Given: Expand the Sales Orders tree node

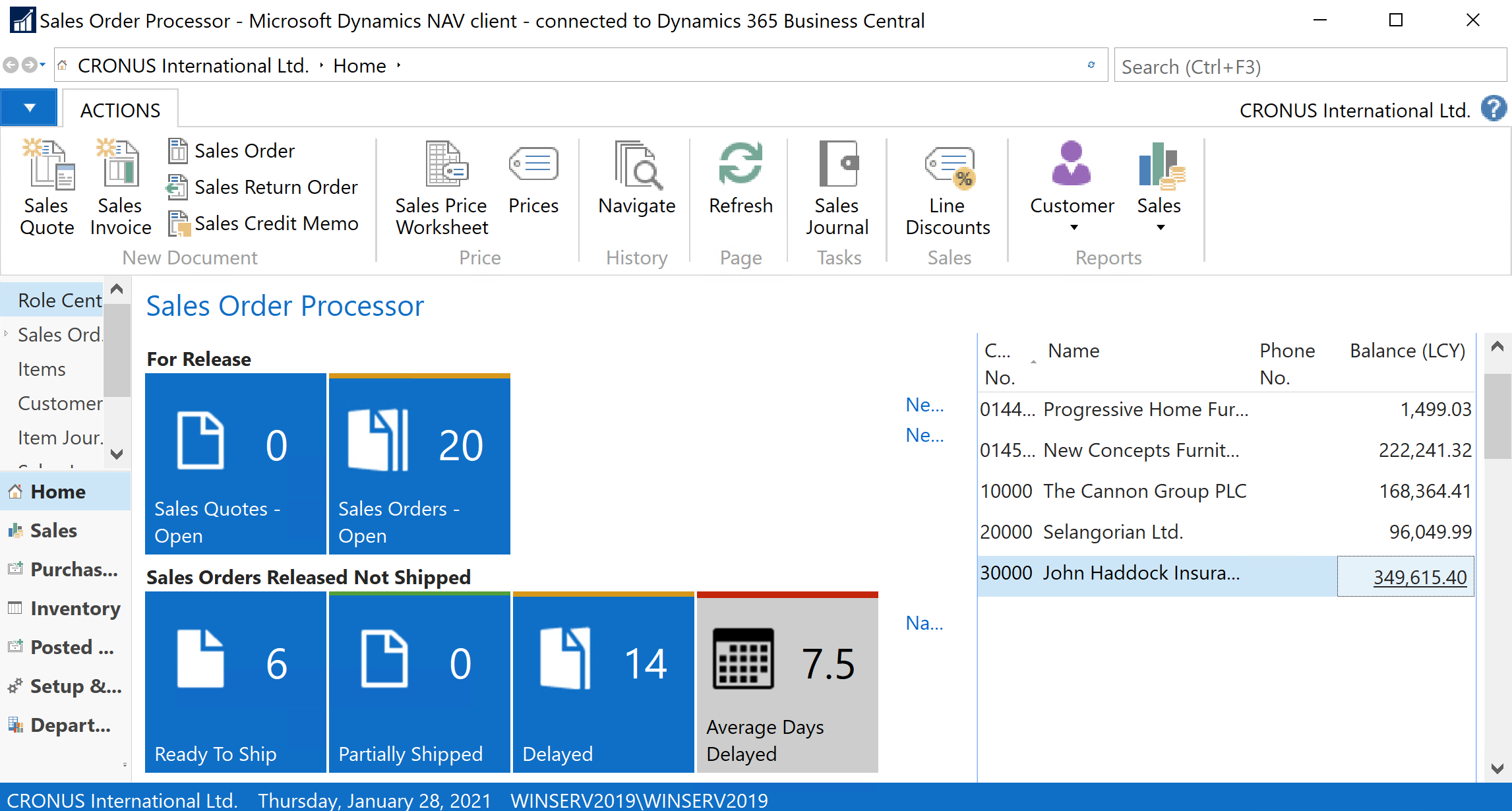Looking at the screenshot, I should tap(6, 334).
